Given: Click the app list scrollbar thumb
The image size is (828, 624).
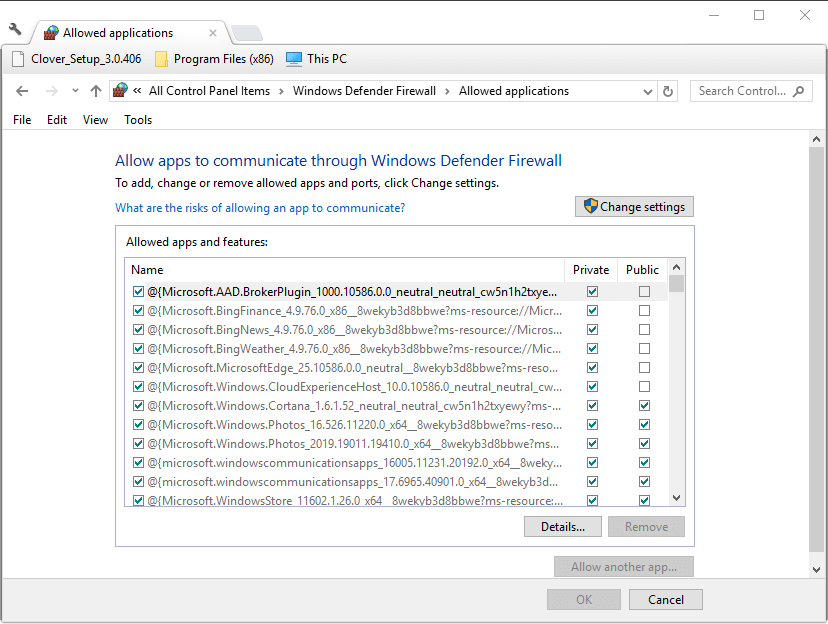Looking at the screenshot, I should click(676, 284).
